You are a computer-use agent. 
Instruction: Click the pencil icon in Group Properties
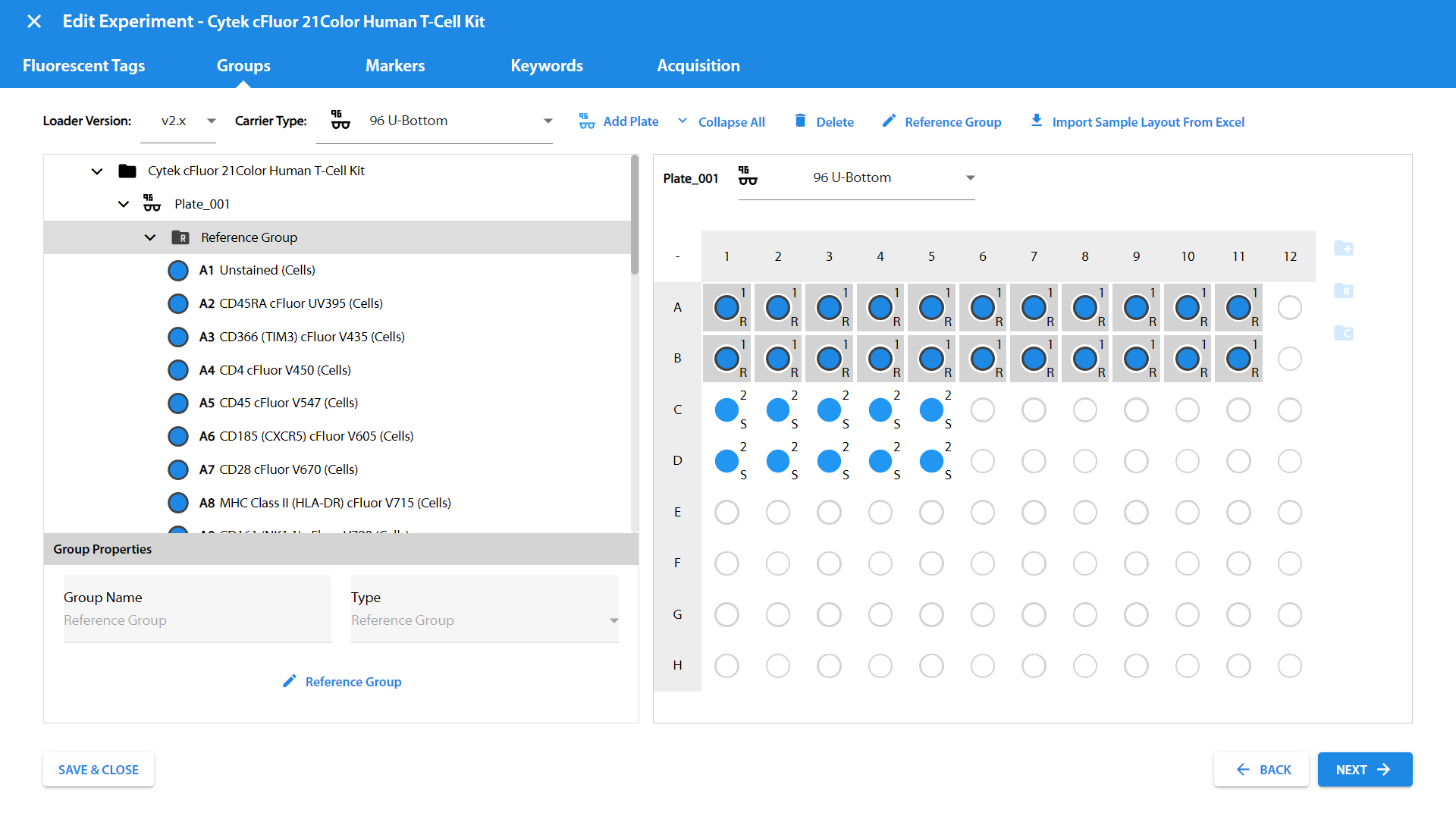[x=289, y=681]
